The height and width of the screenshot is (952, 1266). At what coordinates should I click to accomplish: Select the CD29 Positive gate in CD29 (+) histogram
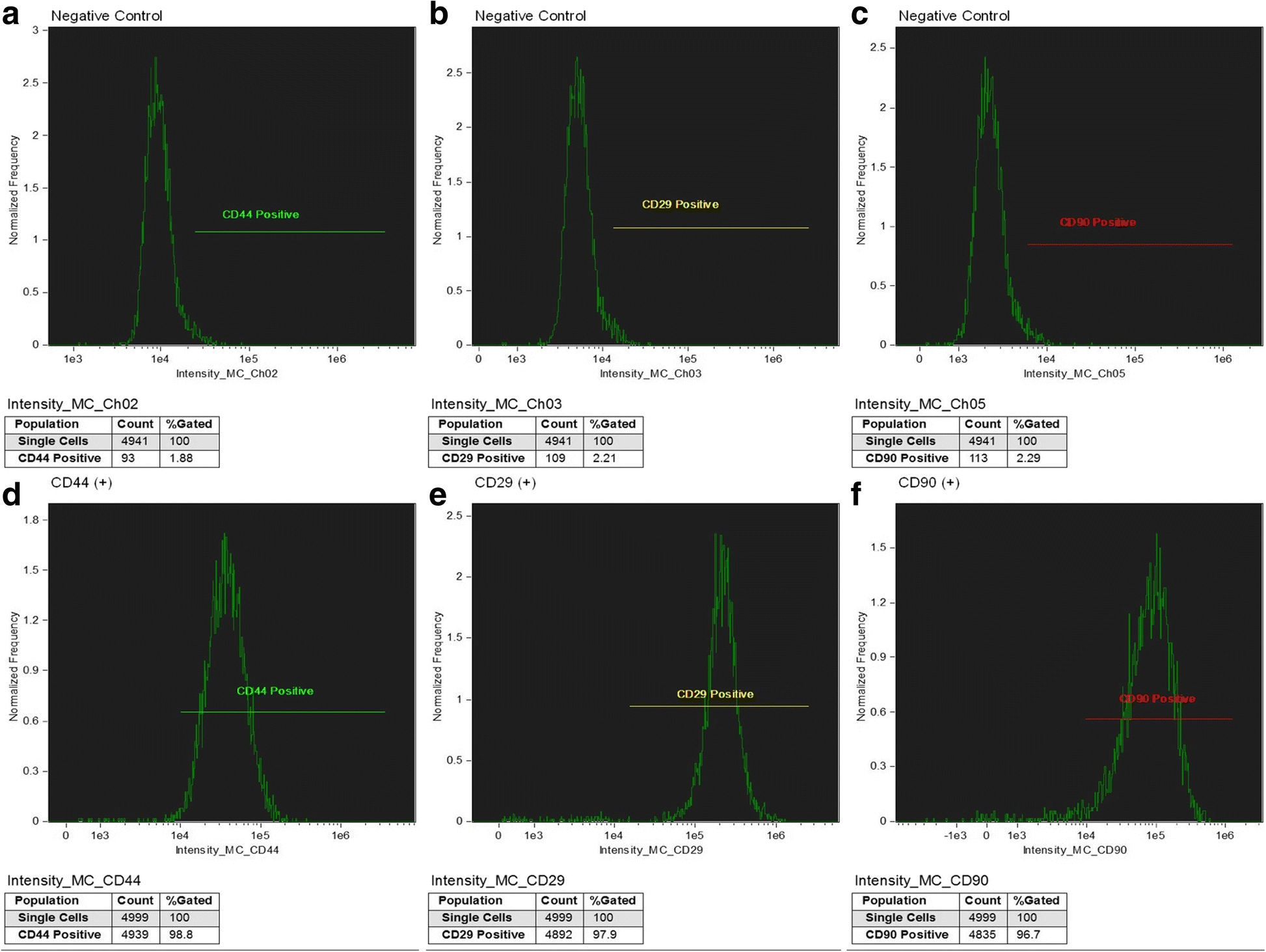pyautogui.click(x=719, y=706)
